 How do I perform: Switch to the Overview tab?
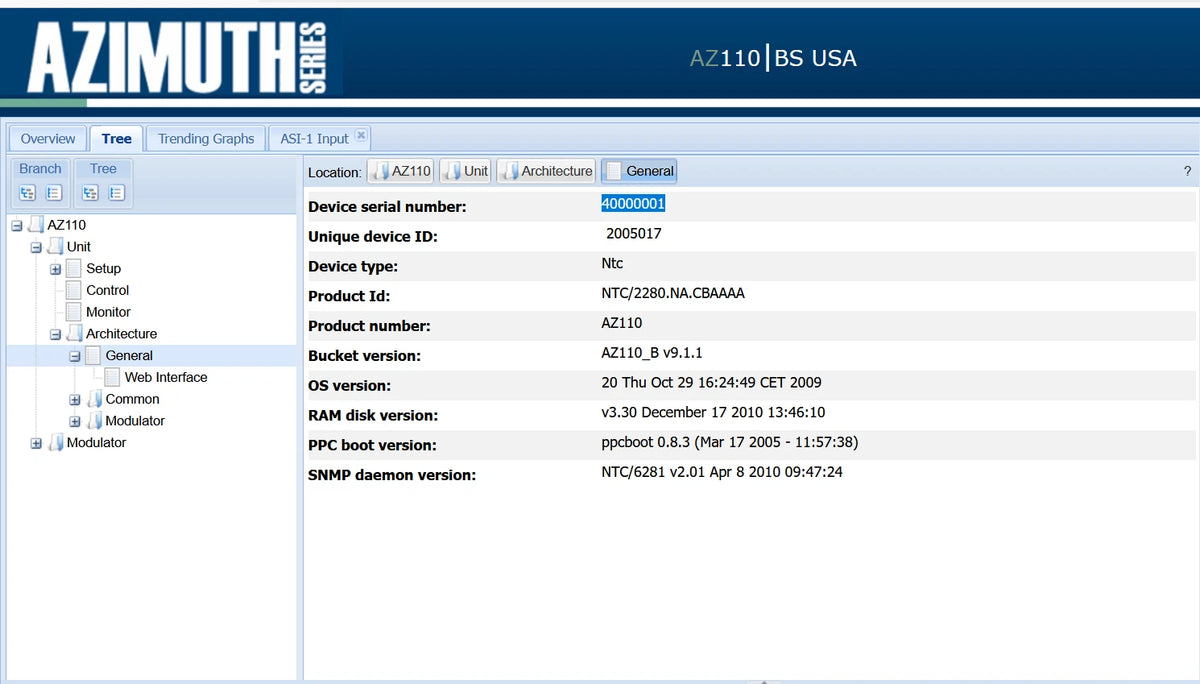tap(48, 139)
